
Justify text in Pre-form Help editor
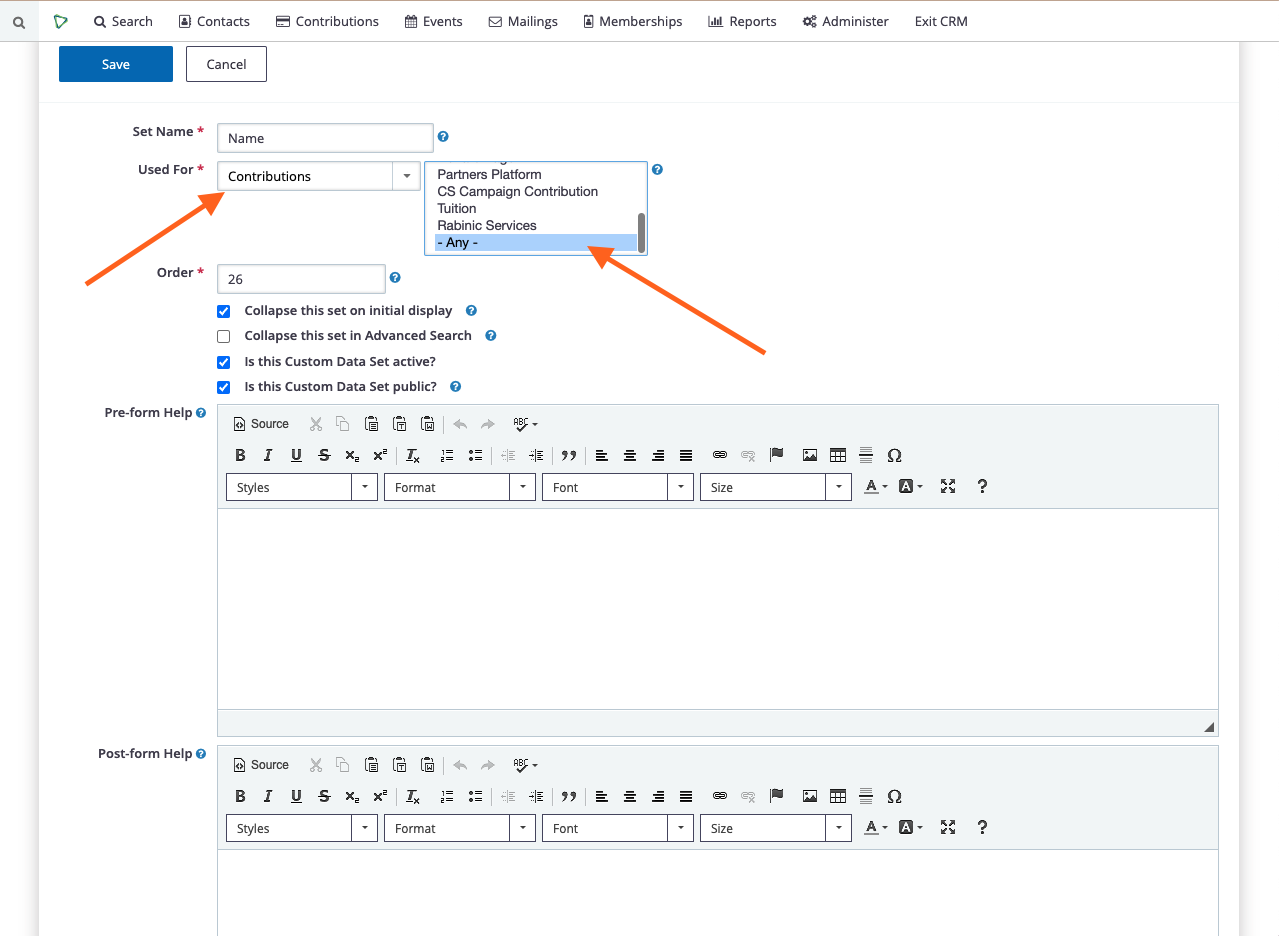pyautogui.click(x=686, y=455)
